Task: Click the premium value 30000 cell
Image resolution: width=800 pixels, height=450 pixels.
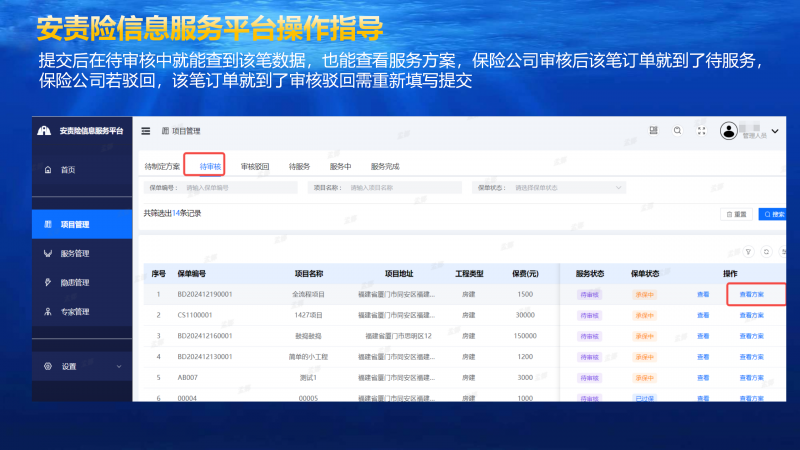Action: (525, 315)
